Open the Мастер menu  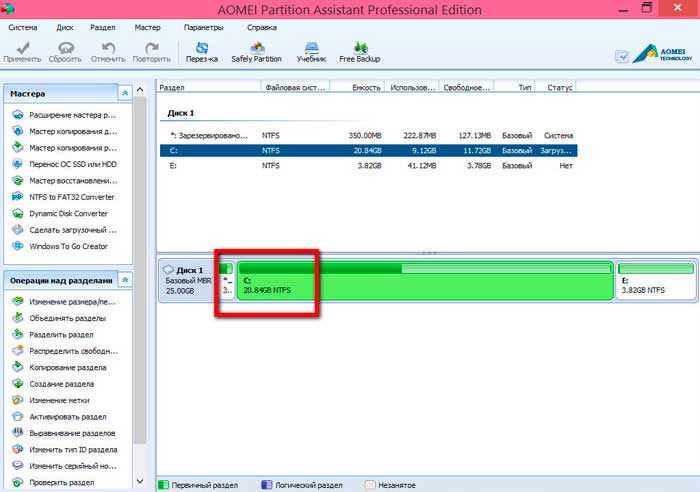click(147, 28)
